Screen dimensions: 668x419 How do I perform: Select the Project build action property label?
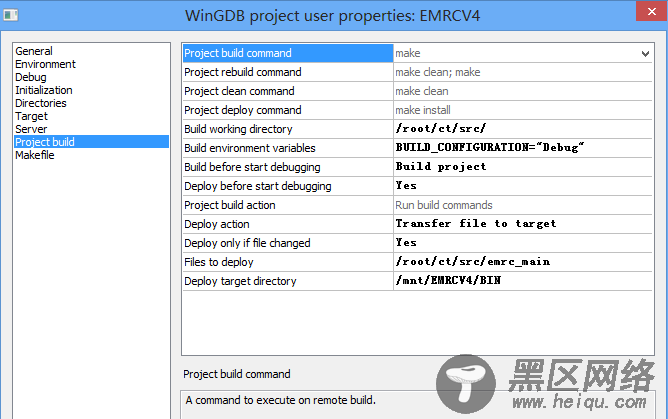230,205
